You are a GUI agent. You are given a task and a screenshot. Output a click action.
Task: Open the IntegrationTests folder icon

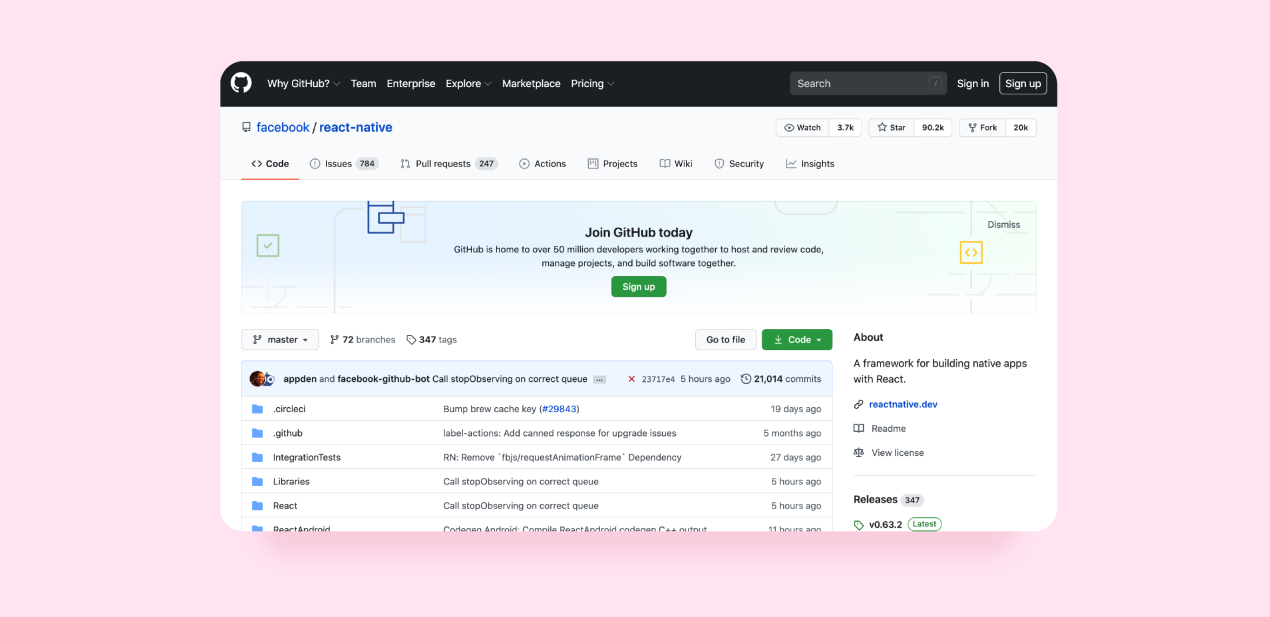[x=257, y=457]
